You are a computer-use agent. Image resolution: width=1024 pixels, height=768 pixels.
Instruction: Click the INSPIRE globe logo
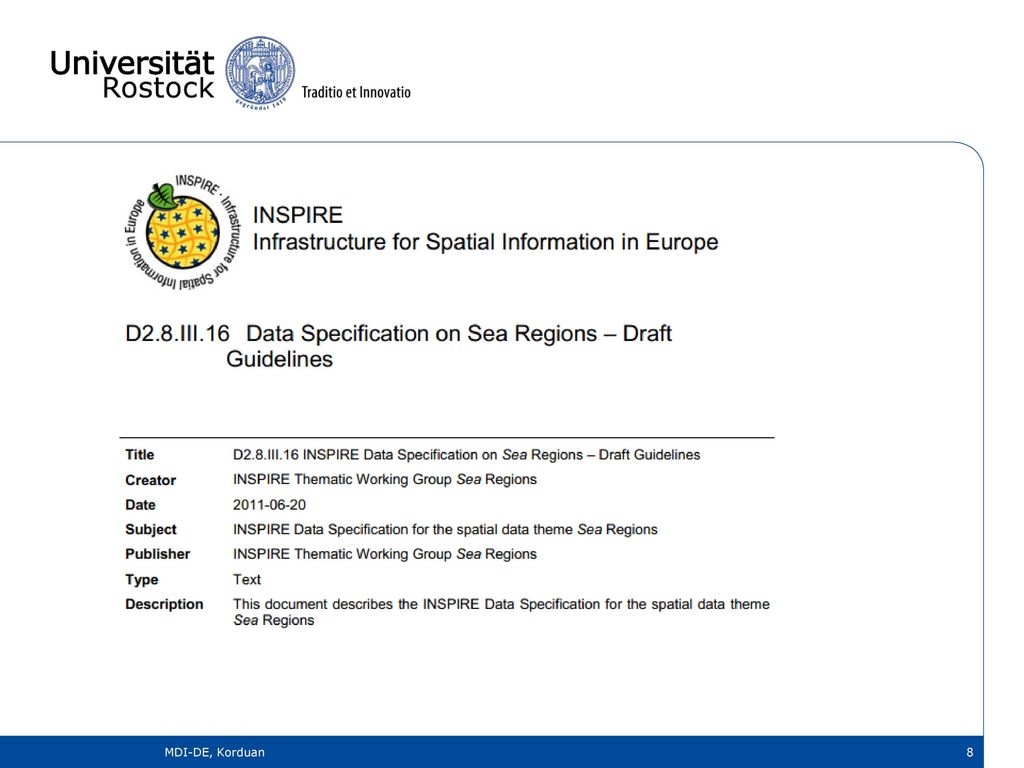click(x=182, y=232)
